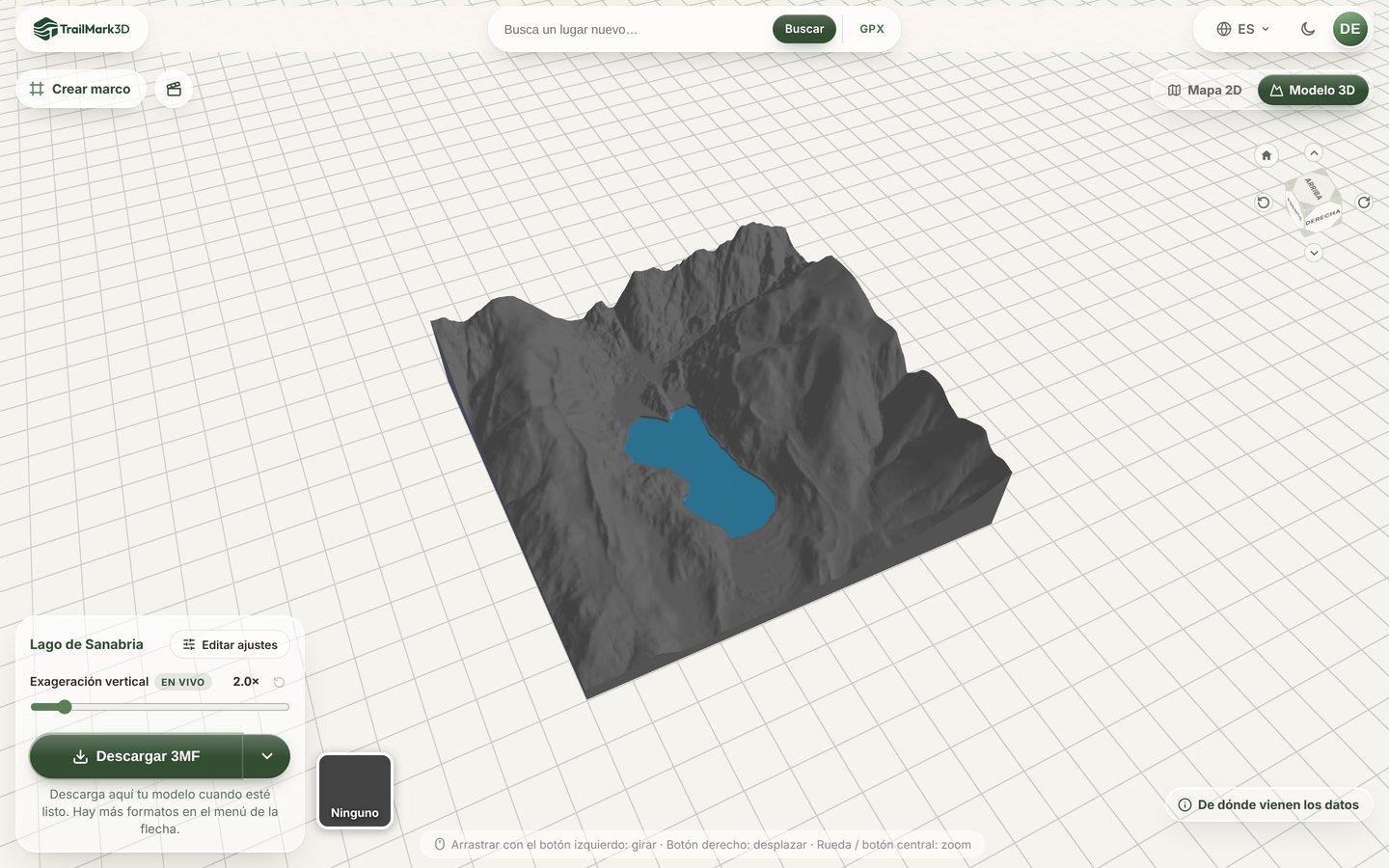This screenshot has height=868, width=1389.
Task: Focus the Busca un lugar nuevo search field
Action: 634,29
